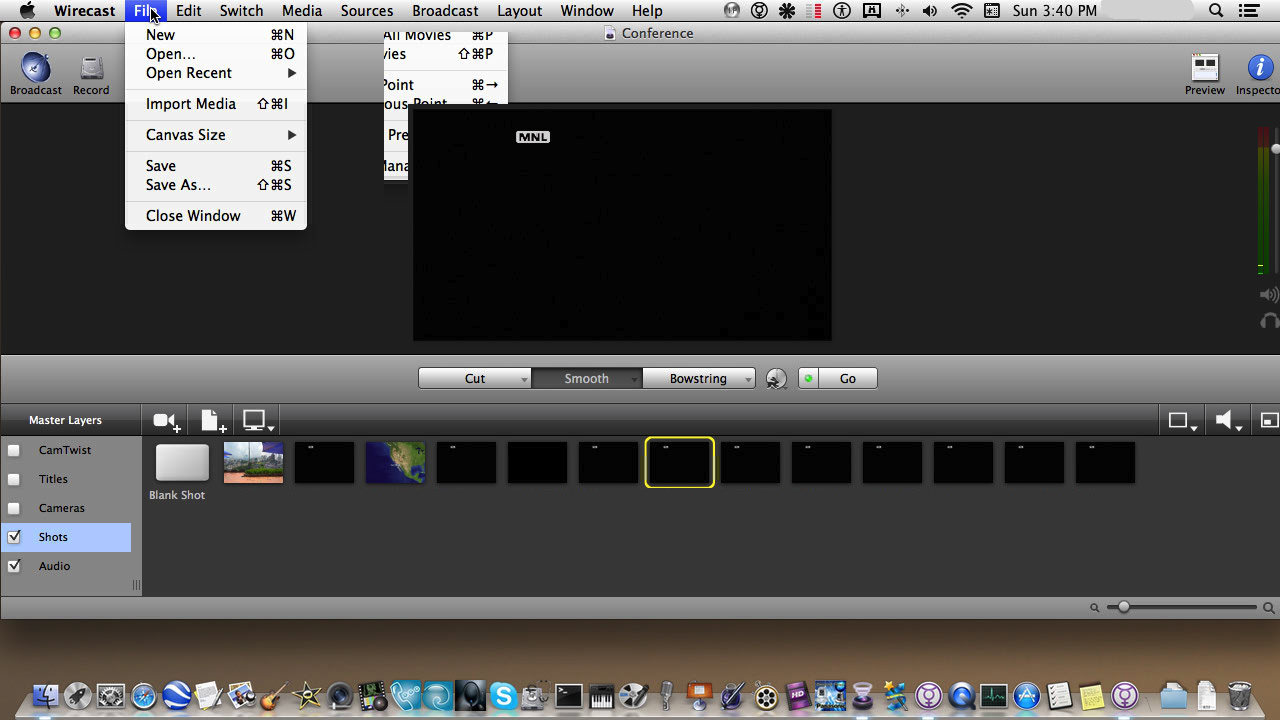Image resolution: width=1280 pixels, height=720 pixels.
Task: Open Skype from the Dock
Action: point(503,695)
